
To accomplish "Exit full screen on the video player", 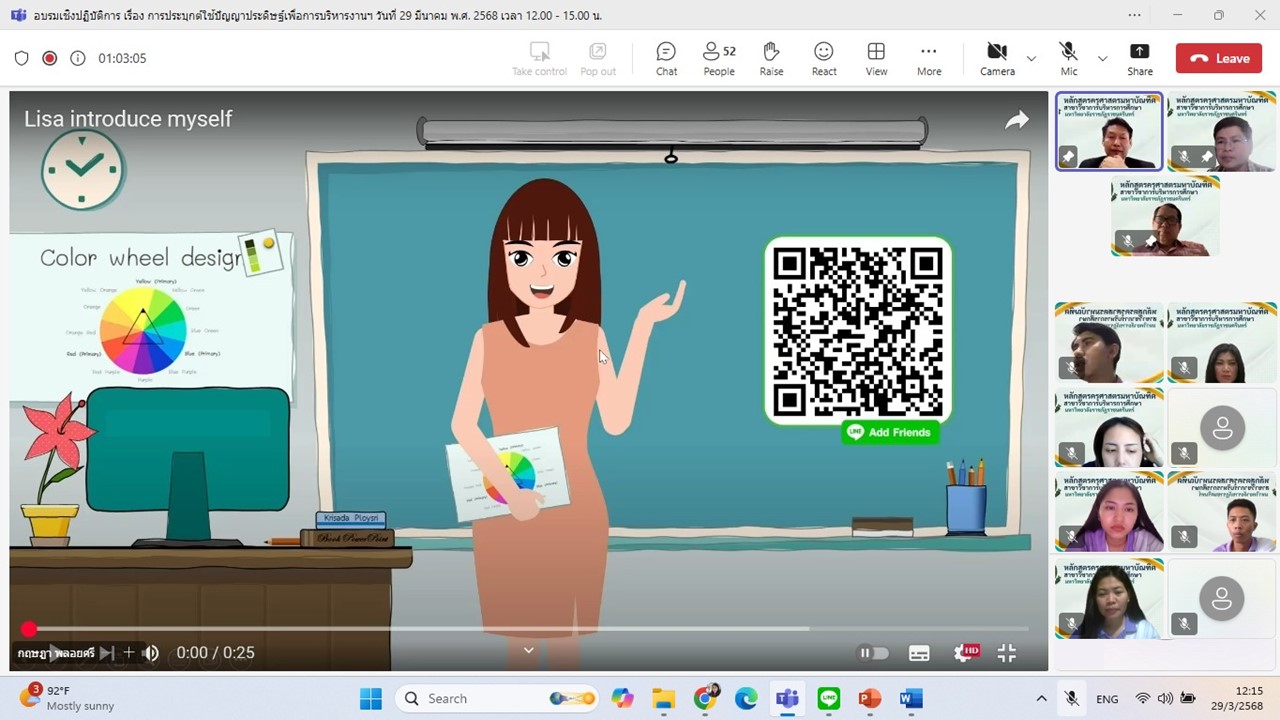I will pyautogui.click(x=1007, y=653).
